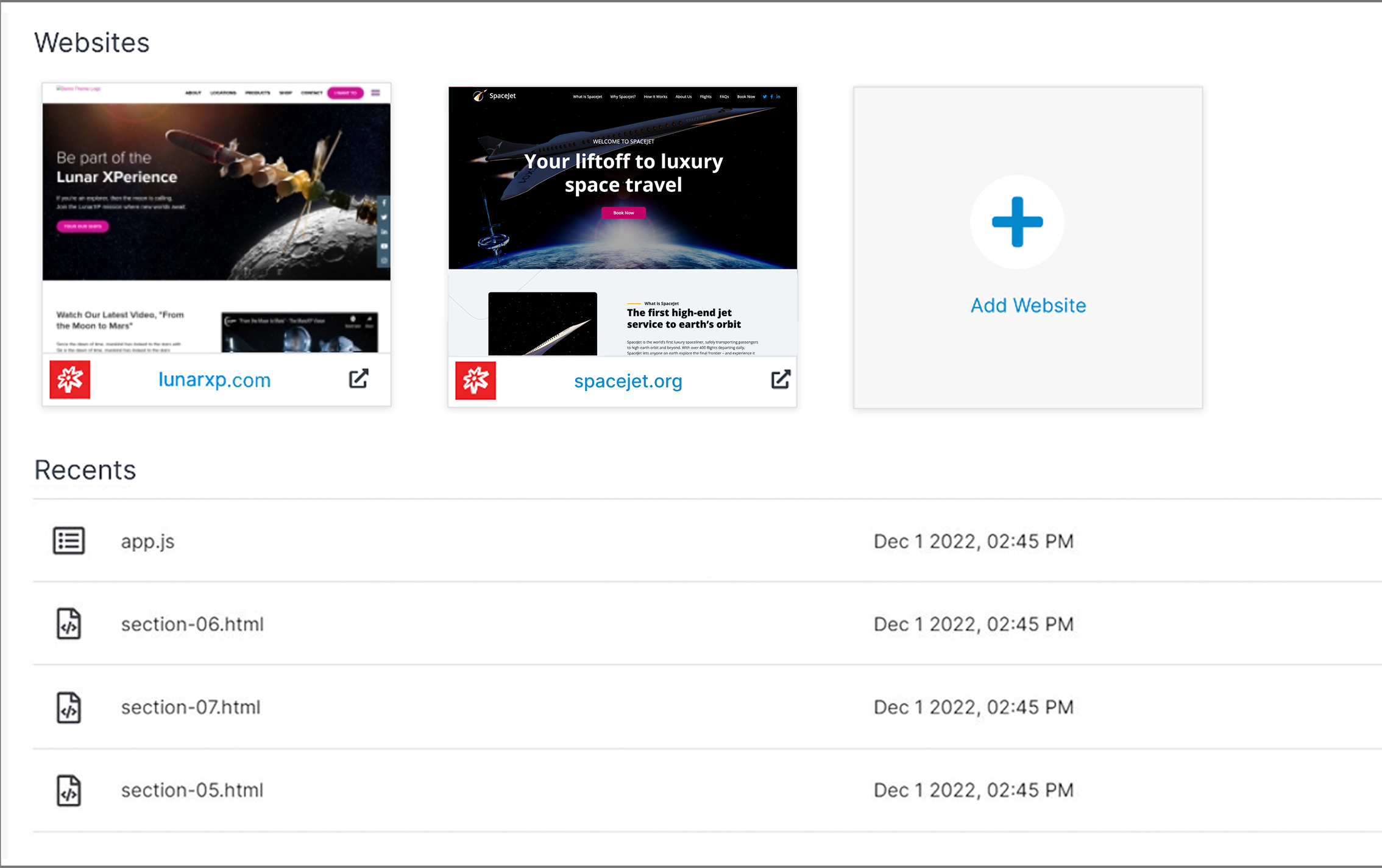Open the lunarxp.com site link

214,379
